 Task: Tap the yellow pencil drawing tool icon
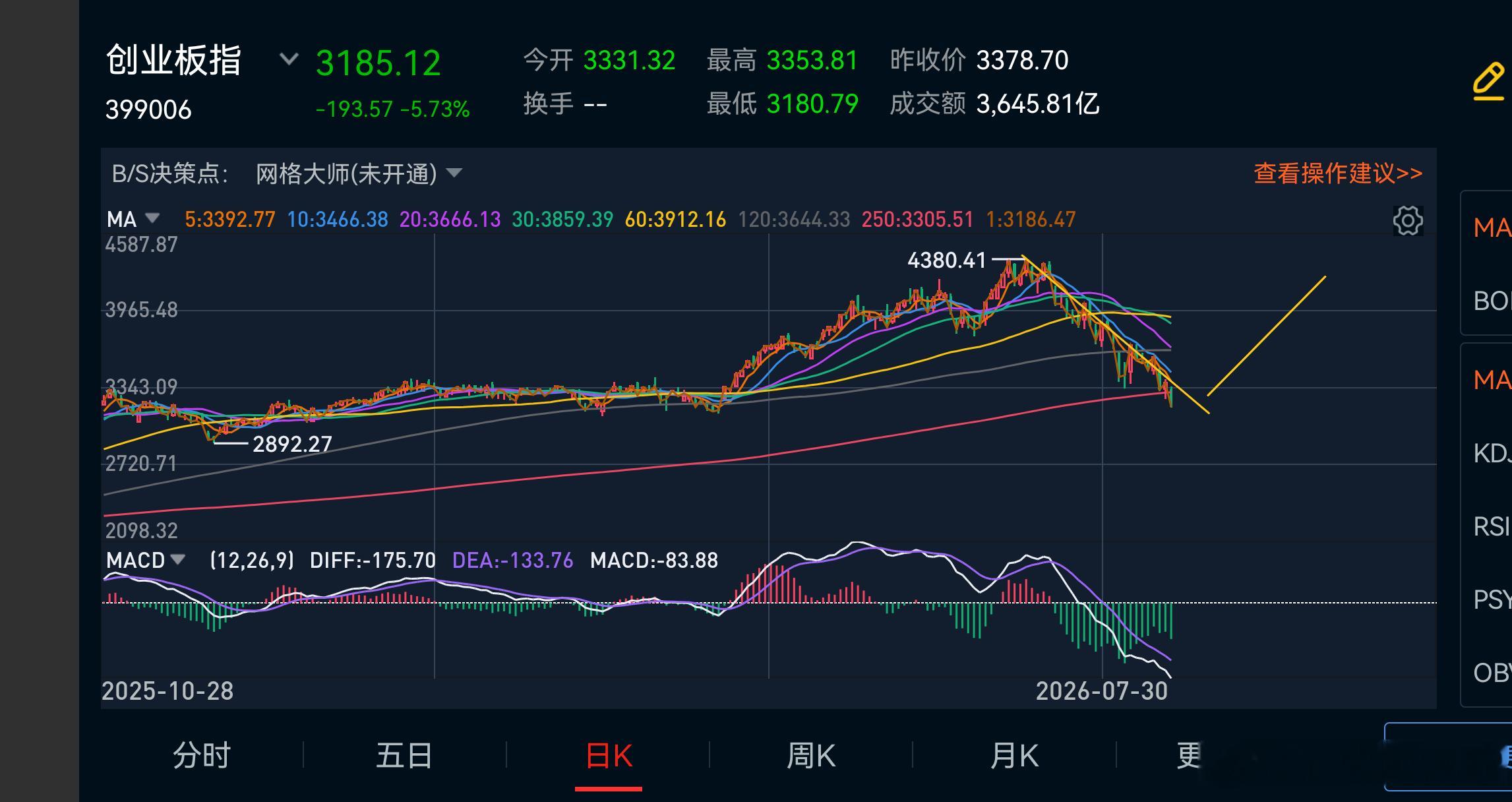(1488, 82)
